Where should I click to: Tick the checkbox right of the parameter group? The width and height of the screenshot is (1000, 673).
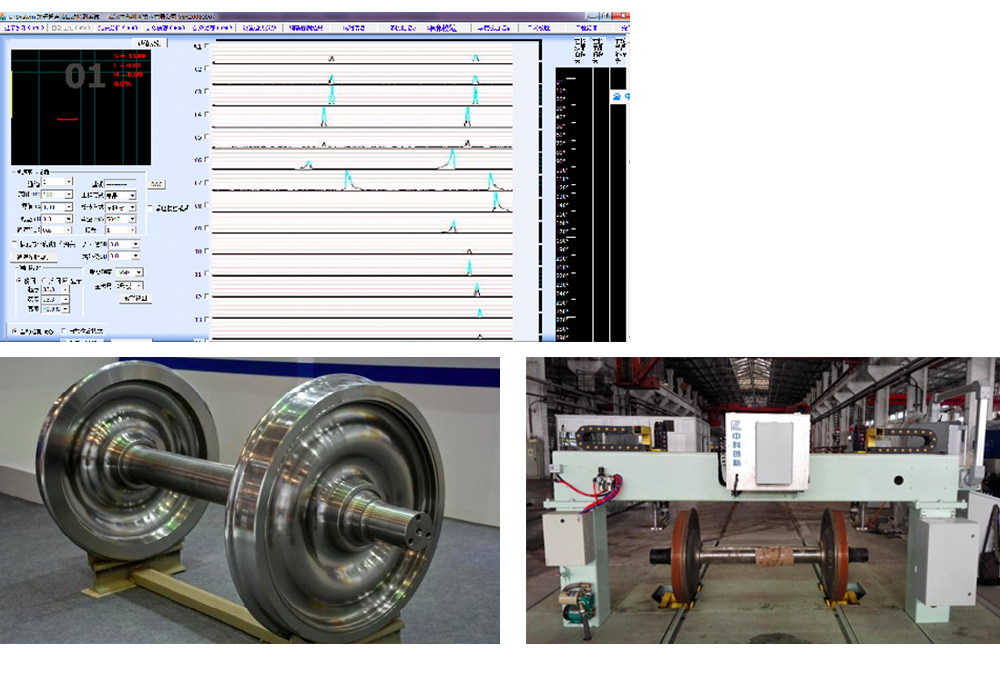pyautogui.click(x=151, y=207)
